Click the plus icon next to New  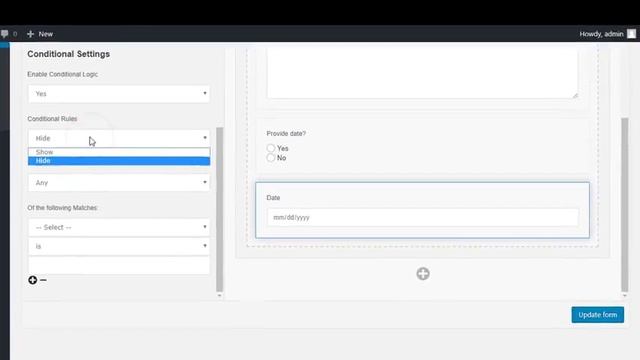point(30,34)
